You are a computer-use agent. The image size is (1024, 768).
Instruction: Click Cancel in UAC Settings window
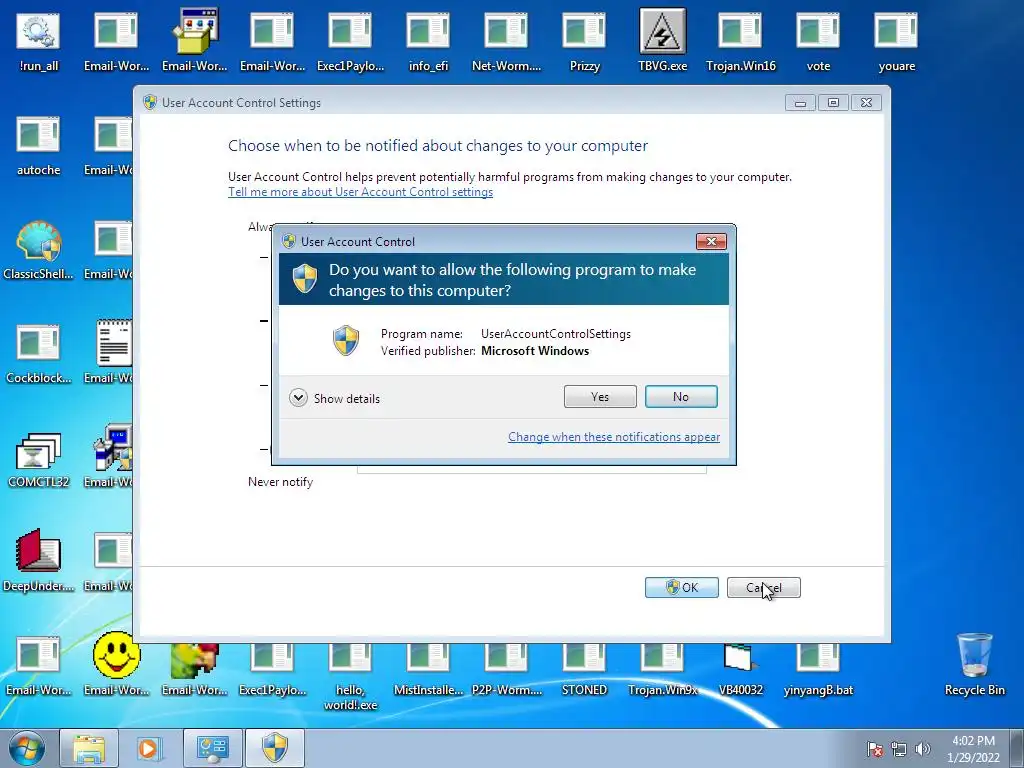(x=763, y=587)
